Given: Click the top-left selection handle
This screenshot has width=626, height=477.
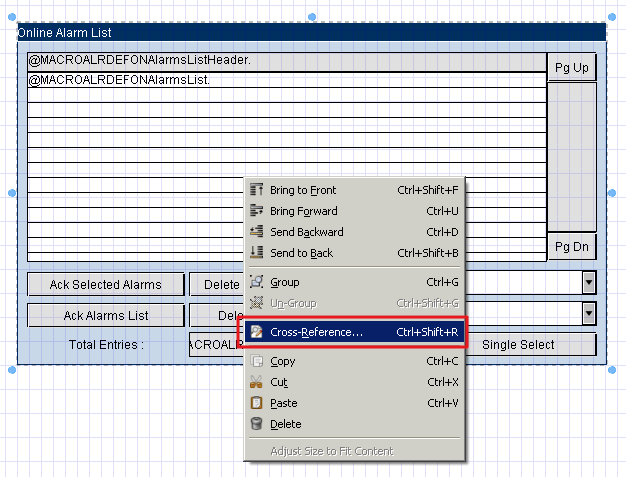Looking at the screenshot, I should click(12, 17).
